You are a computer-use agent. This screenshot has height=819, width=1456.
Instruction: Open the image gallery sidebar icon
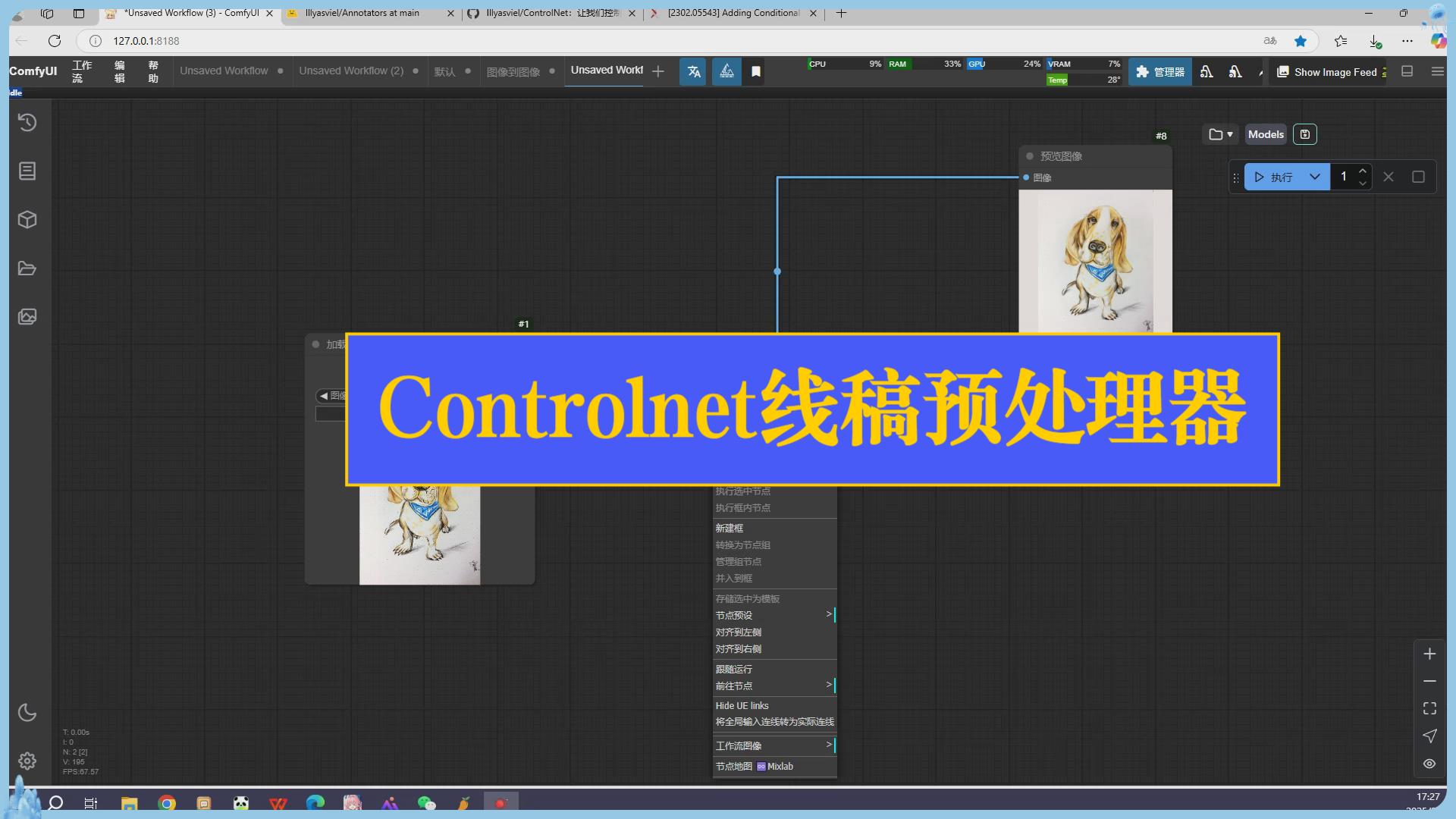point(27,316)
